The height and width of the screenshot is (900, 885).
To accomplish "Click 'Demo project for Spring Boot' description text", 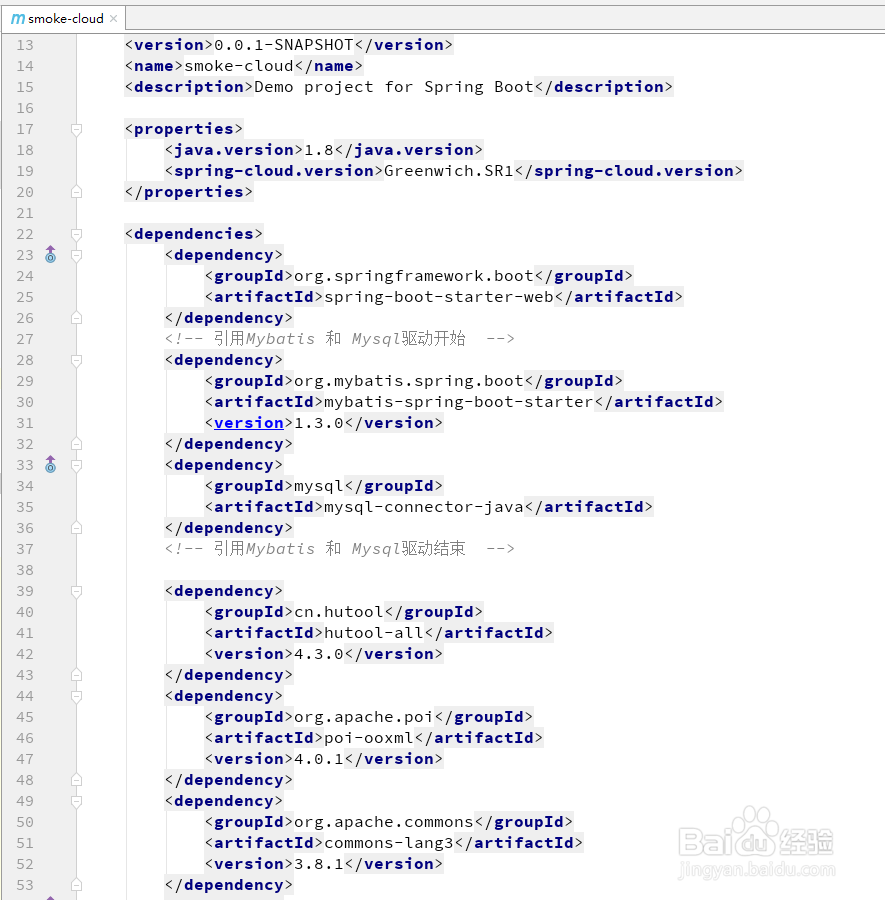I will (x=394, y=87).
